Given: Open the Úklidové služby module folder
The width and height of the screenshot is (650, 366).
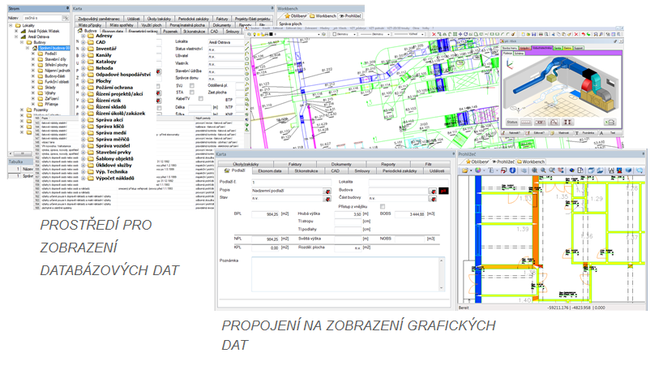Looking at the screenshot, I should click(114, 165).
